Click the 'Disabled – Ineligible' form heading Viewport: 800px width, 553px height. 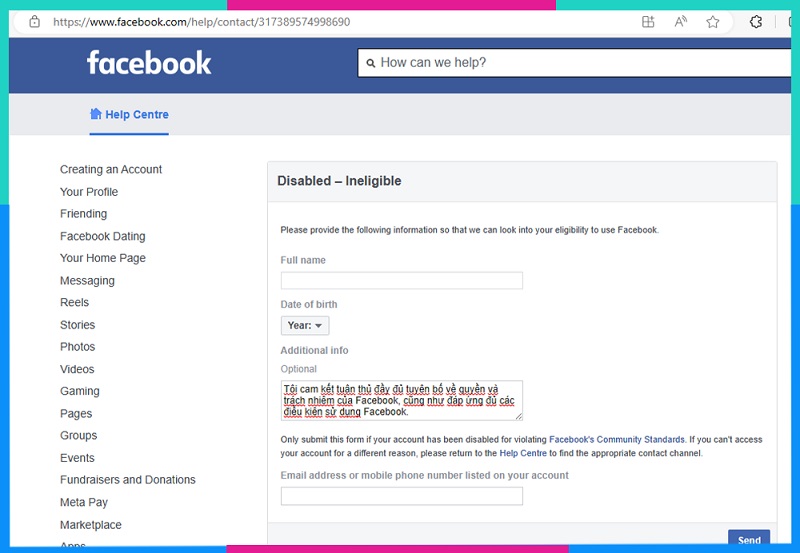[x=339, y=181]
